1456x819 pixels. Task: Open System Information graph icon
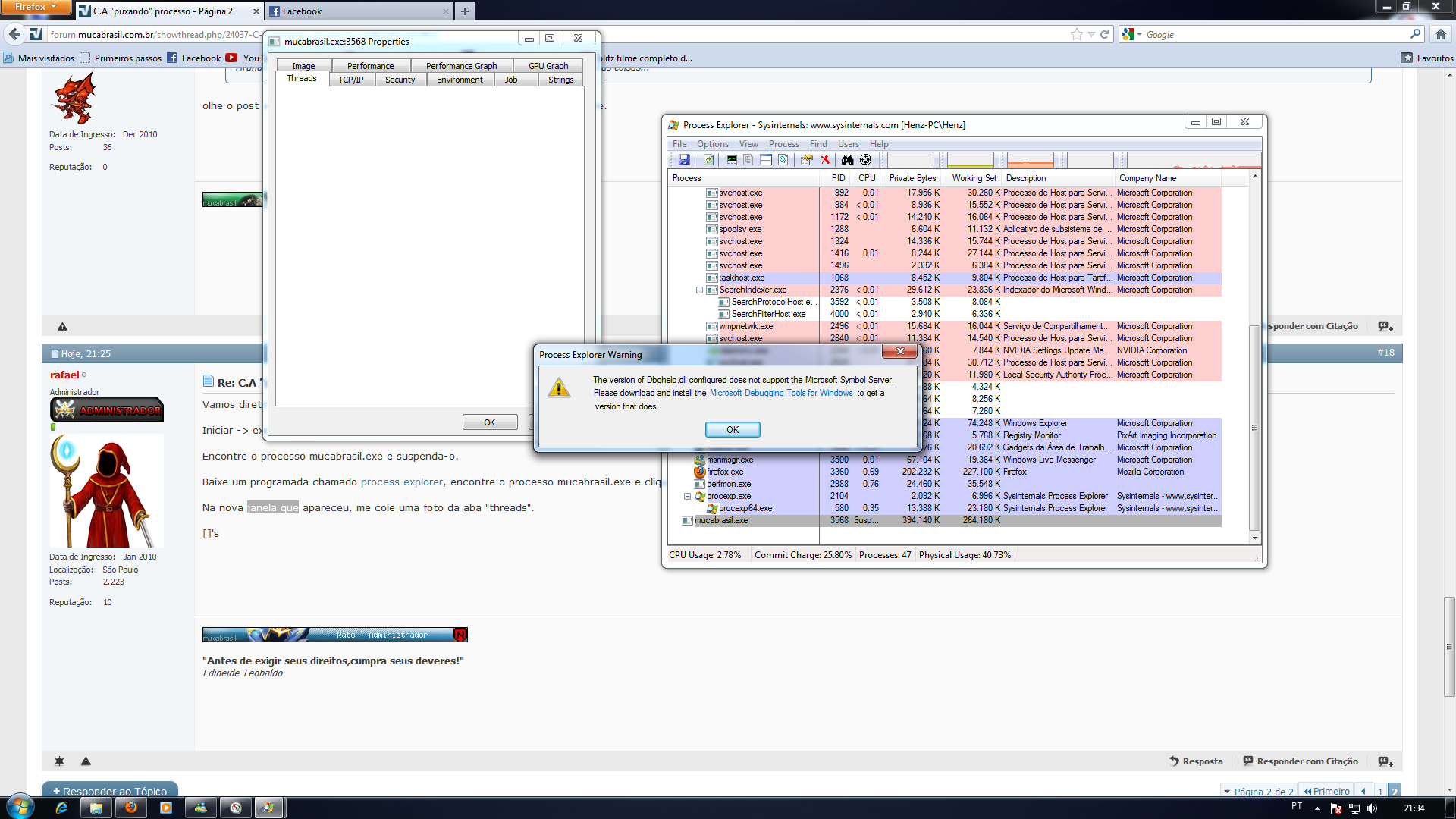[x=731, y=160]
